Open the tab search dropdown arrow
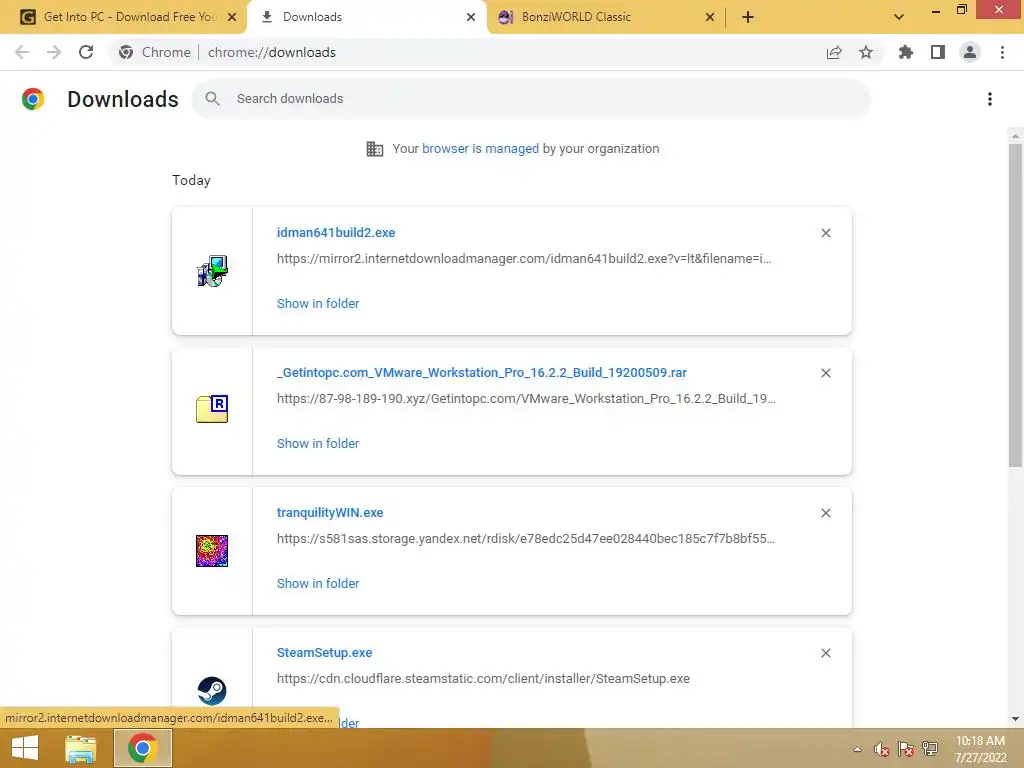1024x768 pixels. pos(899,17)
